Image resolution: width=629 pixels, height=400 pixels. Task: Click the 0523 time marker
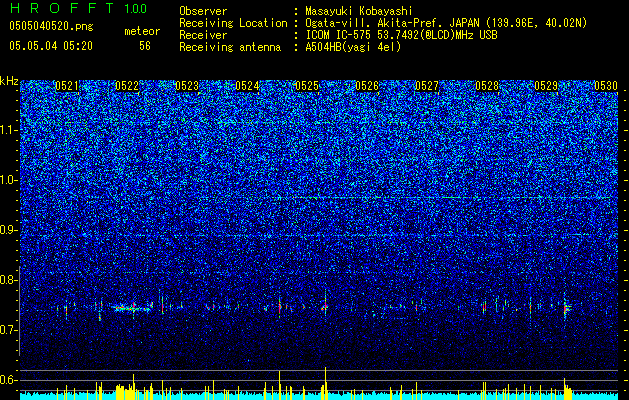[x=187, y=86]
